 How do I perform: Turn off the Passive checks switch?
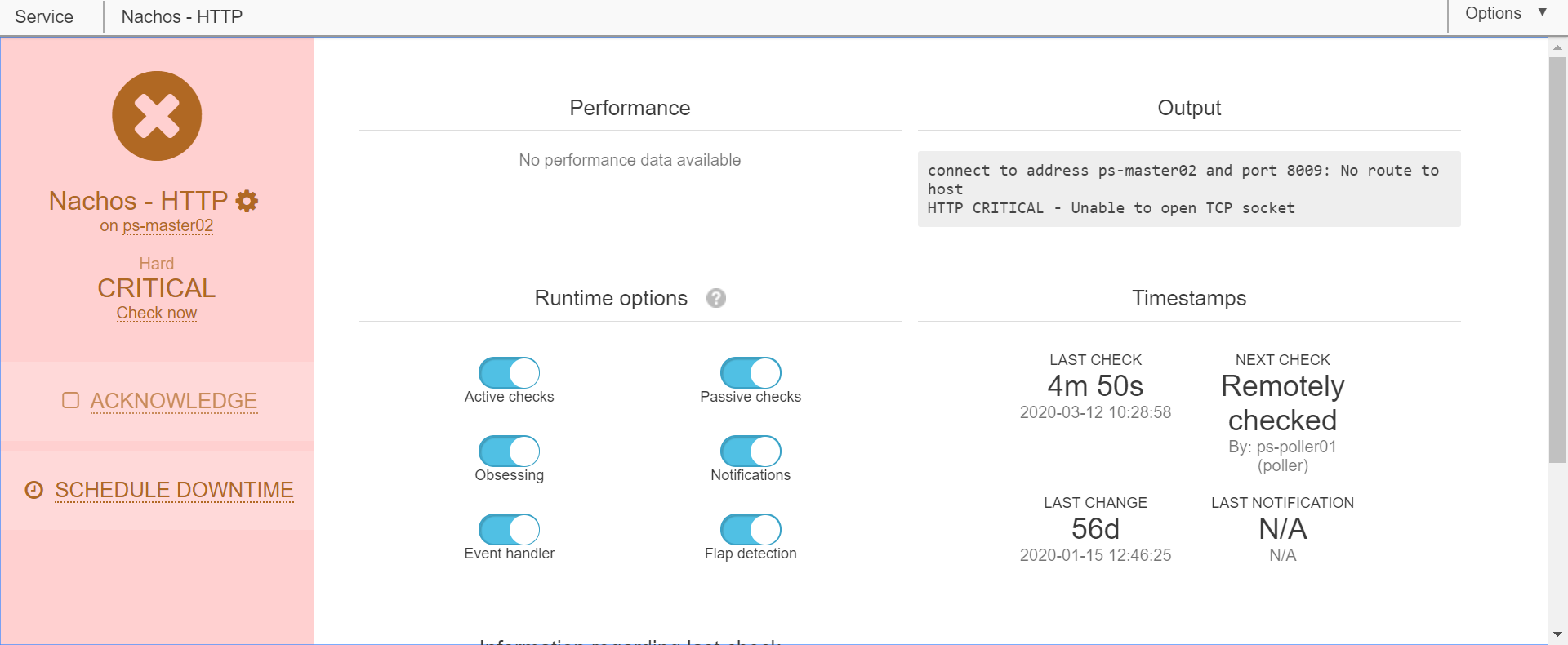pos(751,373)
